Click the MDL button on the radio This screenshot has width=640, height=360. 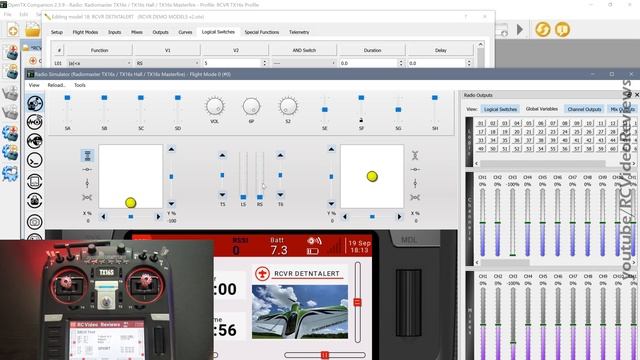[409, 240]
